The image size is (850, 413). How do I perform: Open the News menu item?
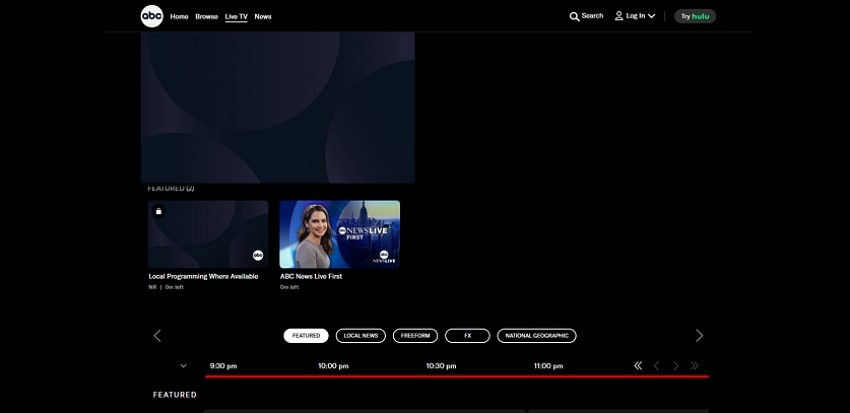pos(263,17)
